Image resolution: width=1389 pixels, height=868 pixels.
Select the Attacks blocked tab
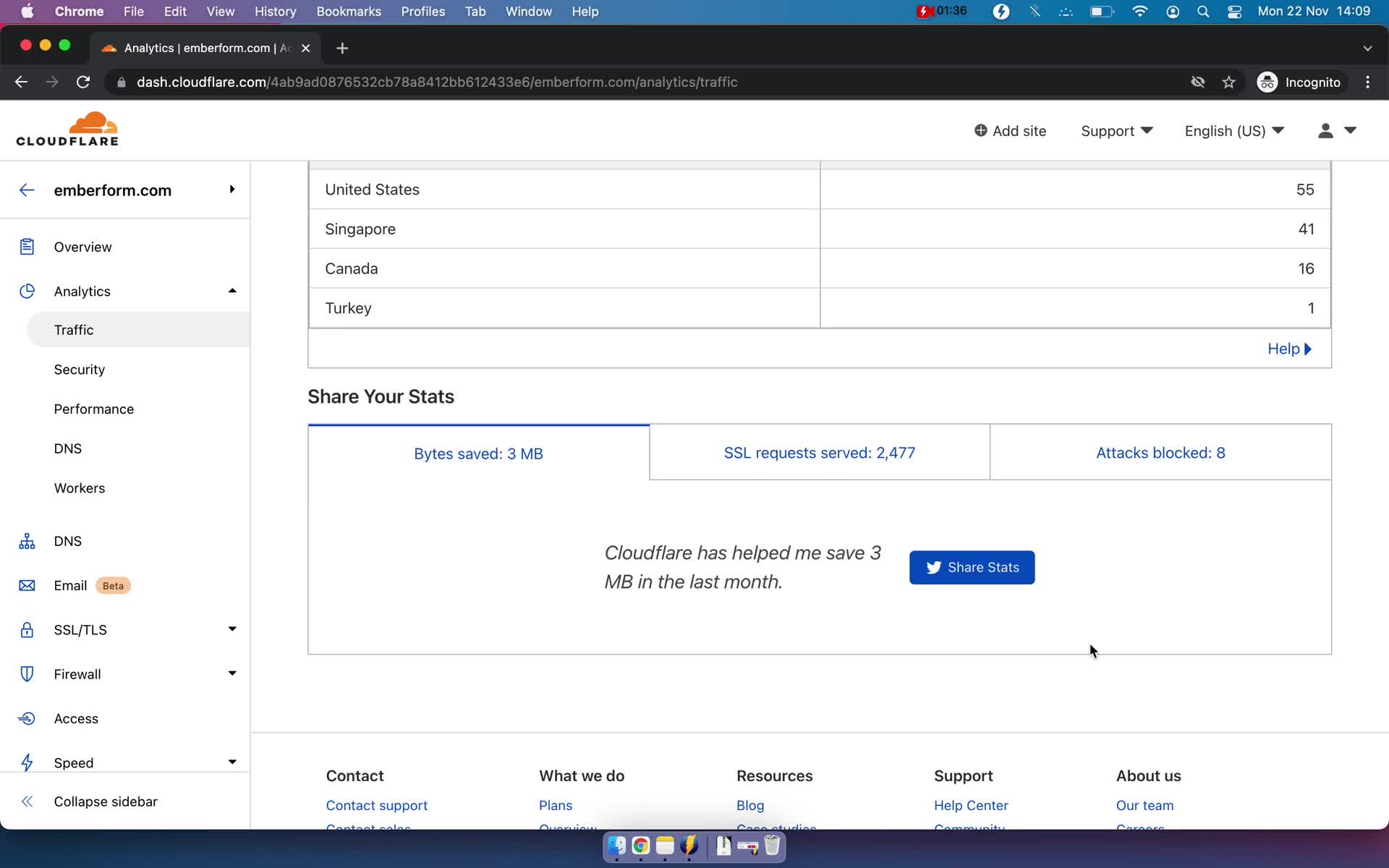[x=1159, y=452]
